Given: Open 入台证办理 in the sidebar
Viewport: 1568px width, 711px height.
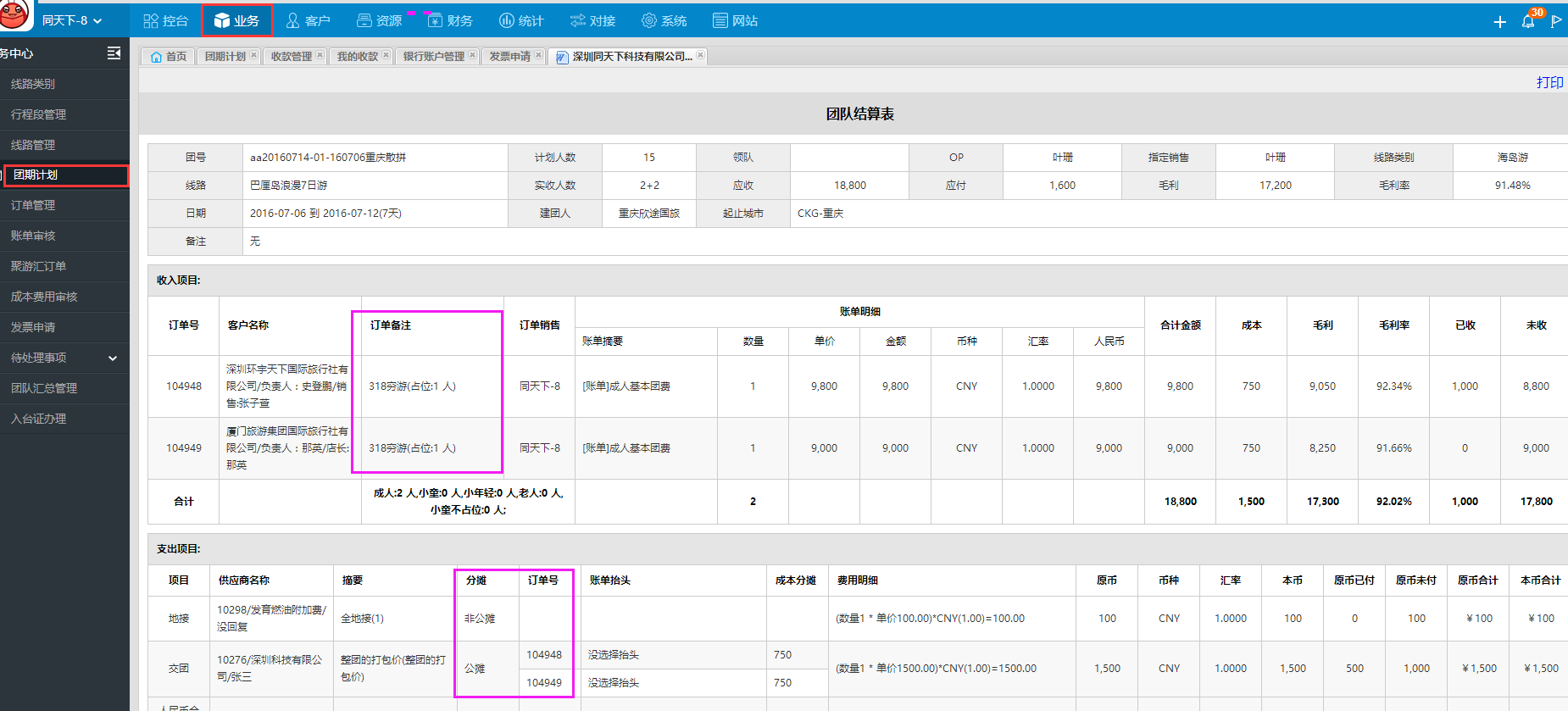Looking at the screenshot, I should coord(64,419).
